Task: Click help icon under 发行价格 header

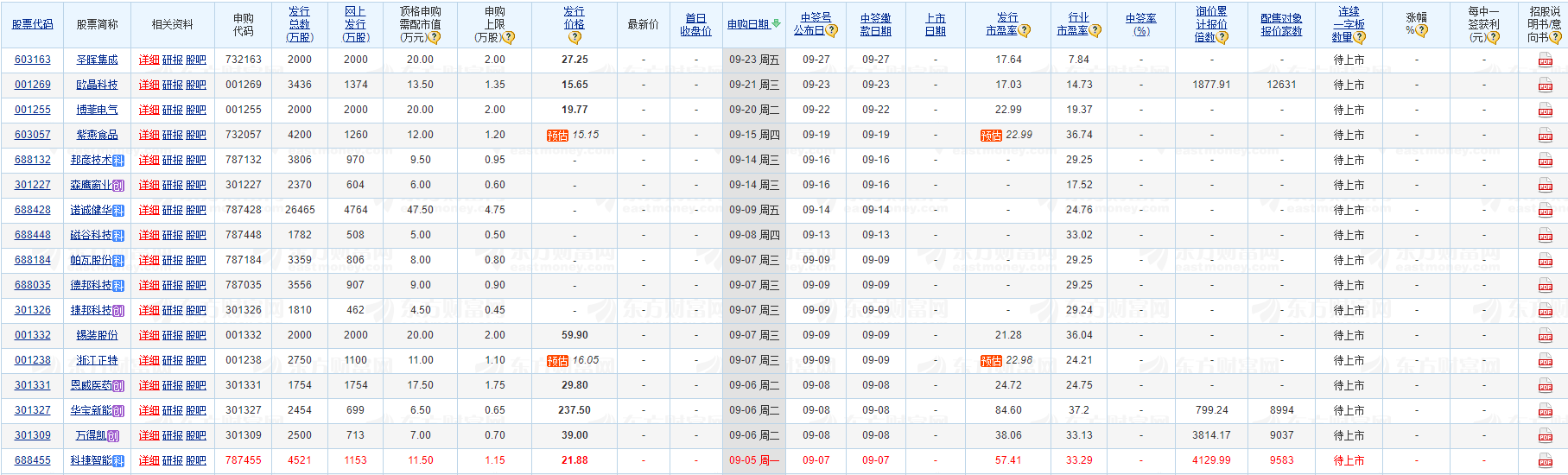Action: click(575, 38)
